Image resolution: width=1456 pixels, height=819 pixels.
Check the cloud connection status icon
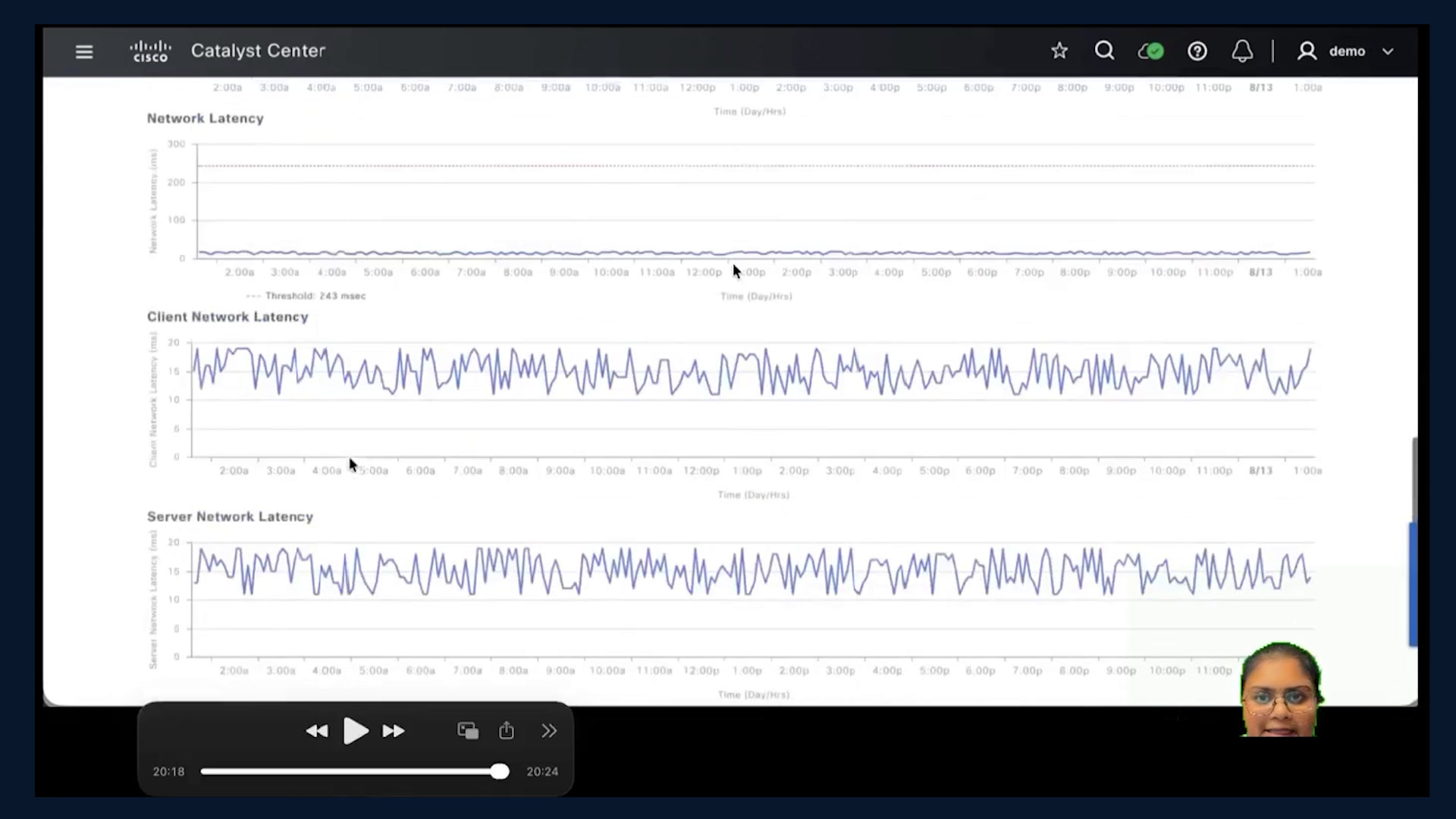pyautogui.click(x=1150, y=51)
